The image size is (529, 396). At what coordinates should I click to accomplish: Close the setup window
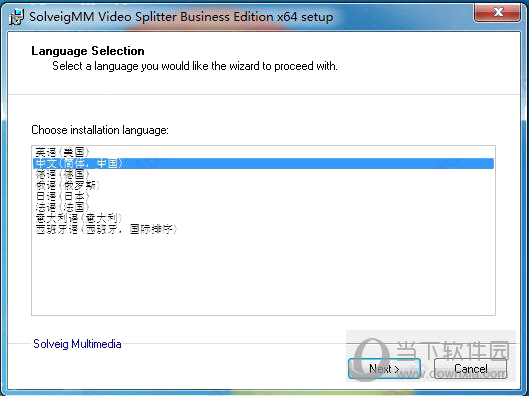click(x=497, y=12)
